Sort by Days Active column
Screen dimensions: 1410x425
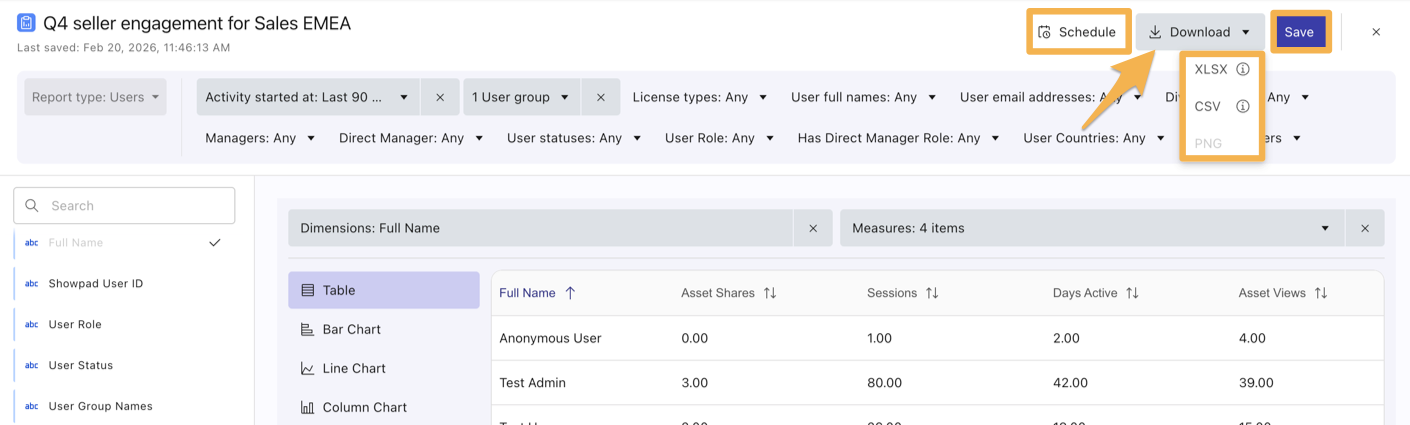click(x=1132, y=293)
